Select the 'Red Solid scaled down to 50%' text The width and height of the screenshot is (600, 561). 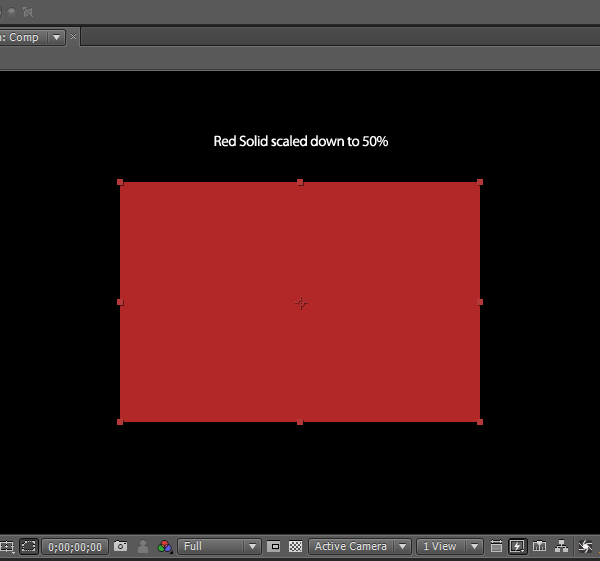(x=301, y=141)
